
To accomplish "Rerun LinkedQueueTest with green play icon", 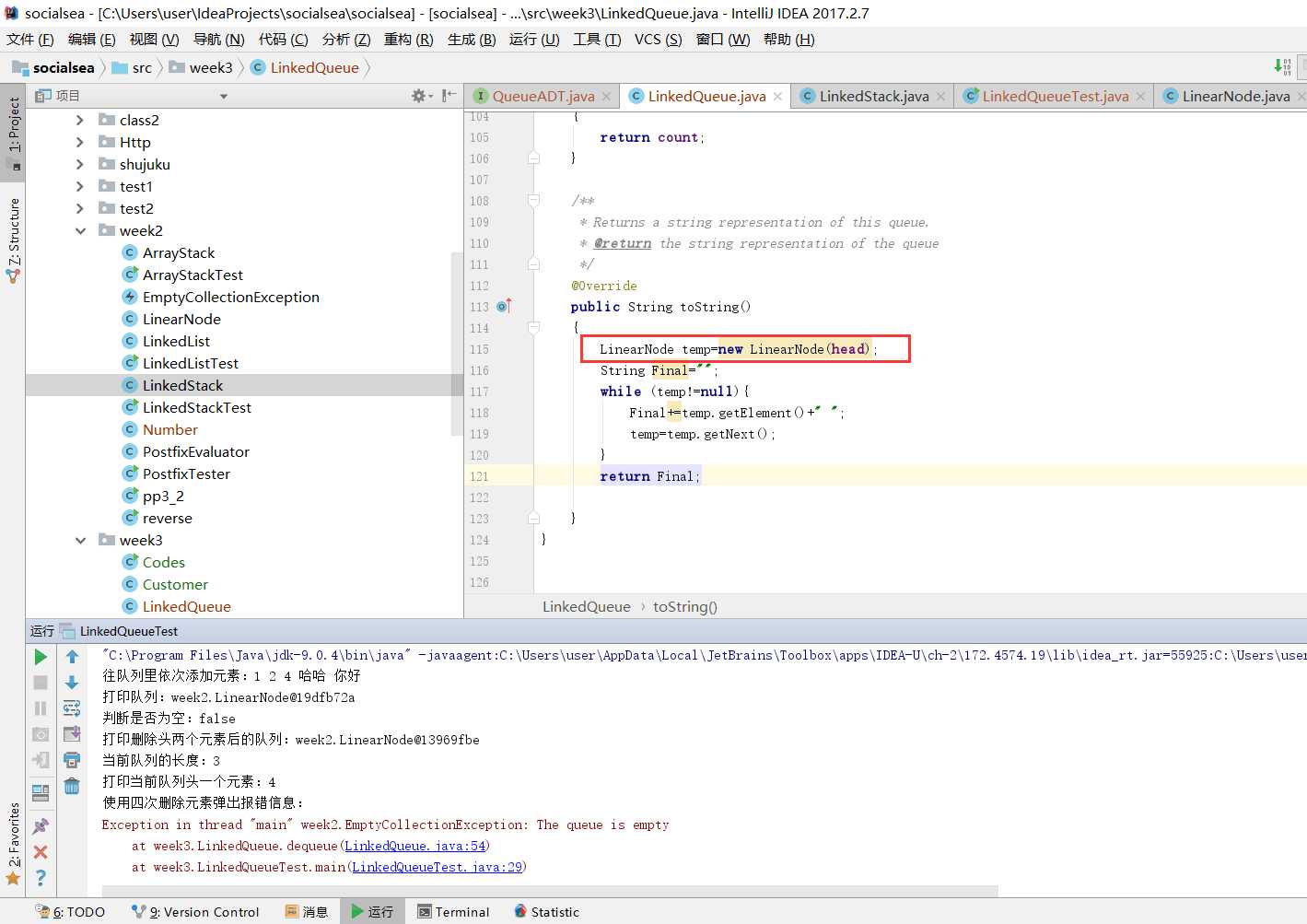I will (41, 657).
